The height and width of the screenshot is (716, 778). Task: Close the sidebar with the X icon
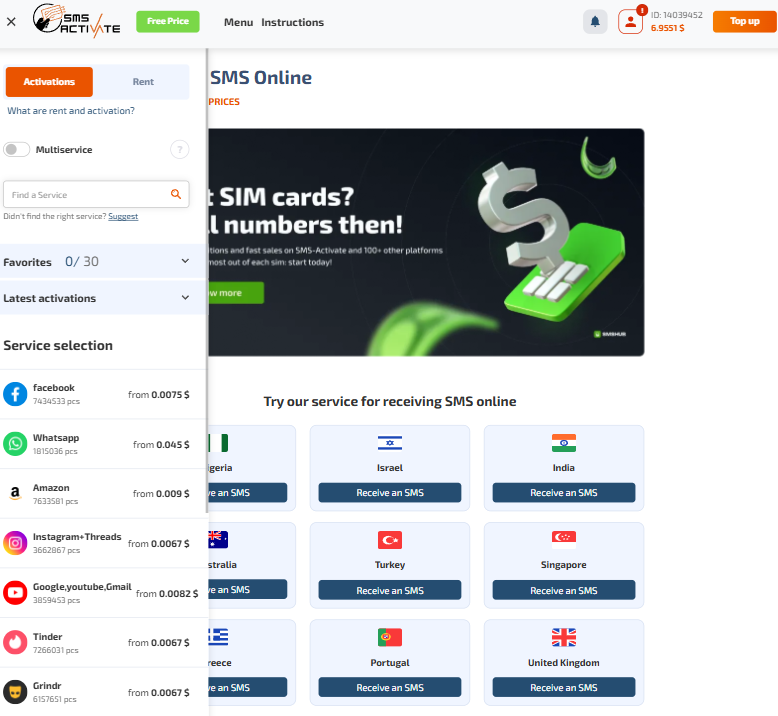[x=11, y=22]
